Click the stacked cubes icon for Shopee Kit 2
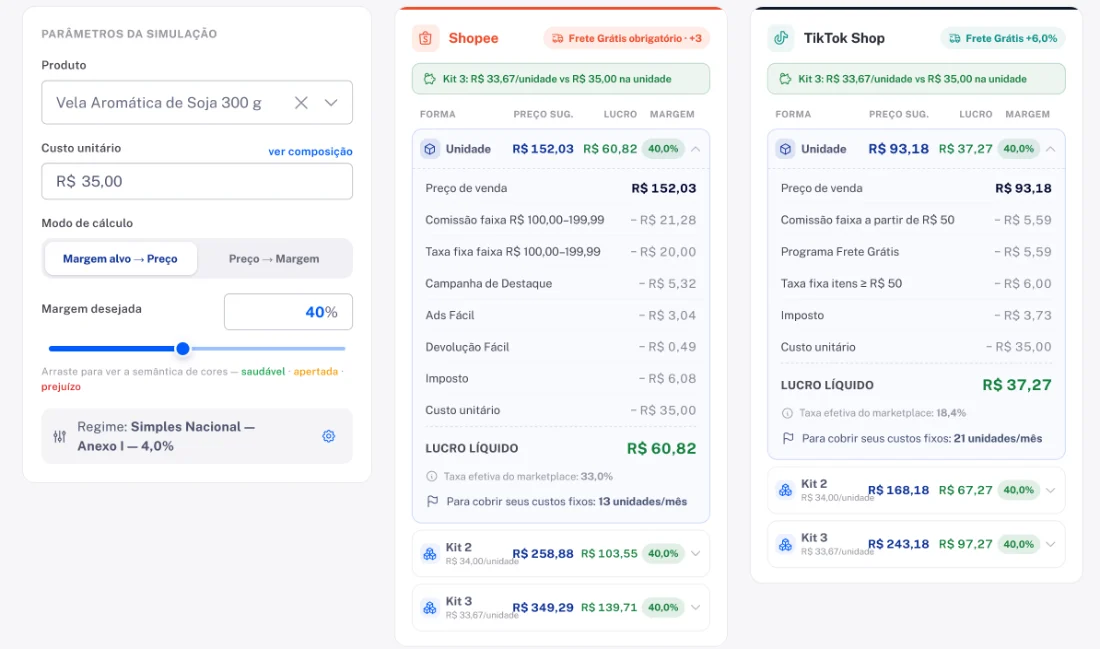The image size is (1100, 649). (429, 554)
